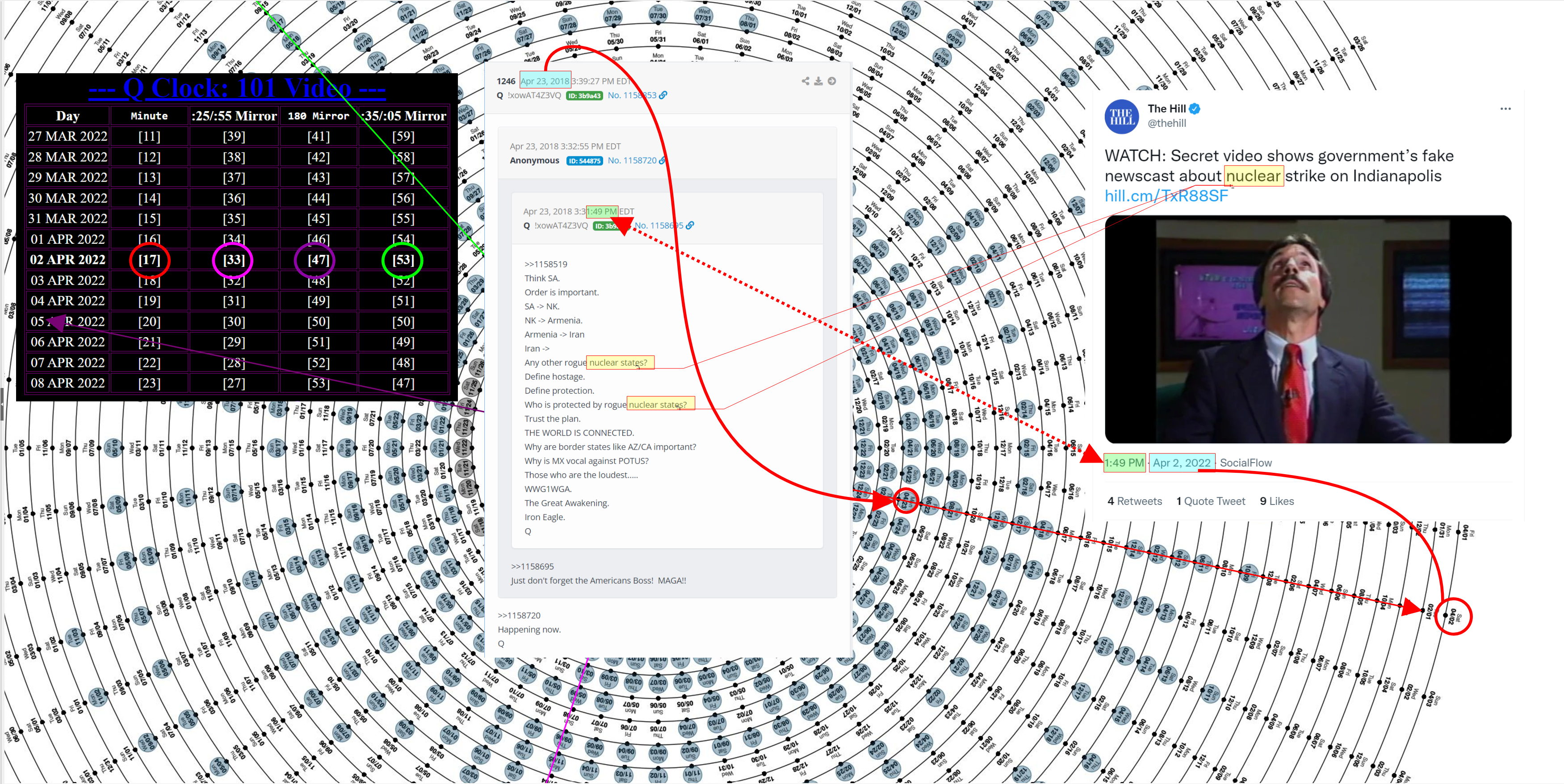1564x784 pixels.
Task: Open the hill.cm/TxR88SF link in the tweet
Action: (1166, 196)
